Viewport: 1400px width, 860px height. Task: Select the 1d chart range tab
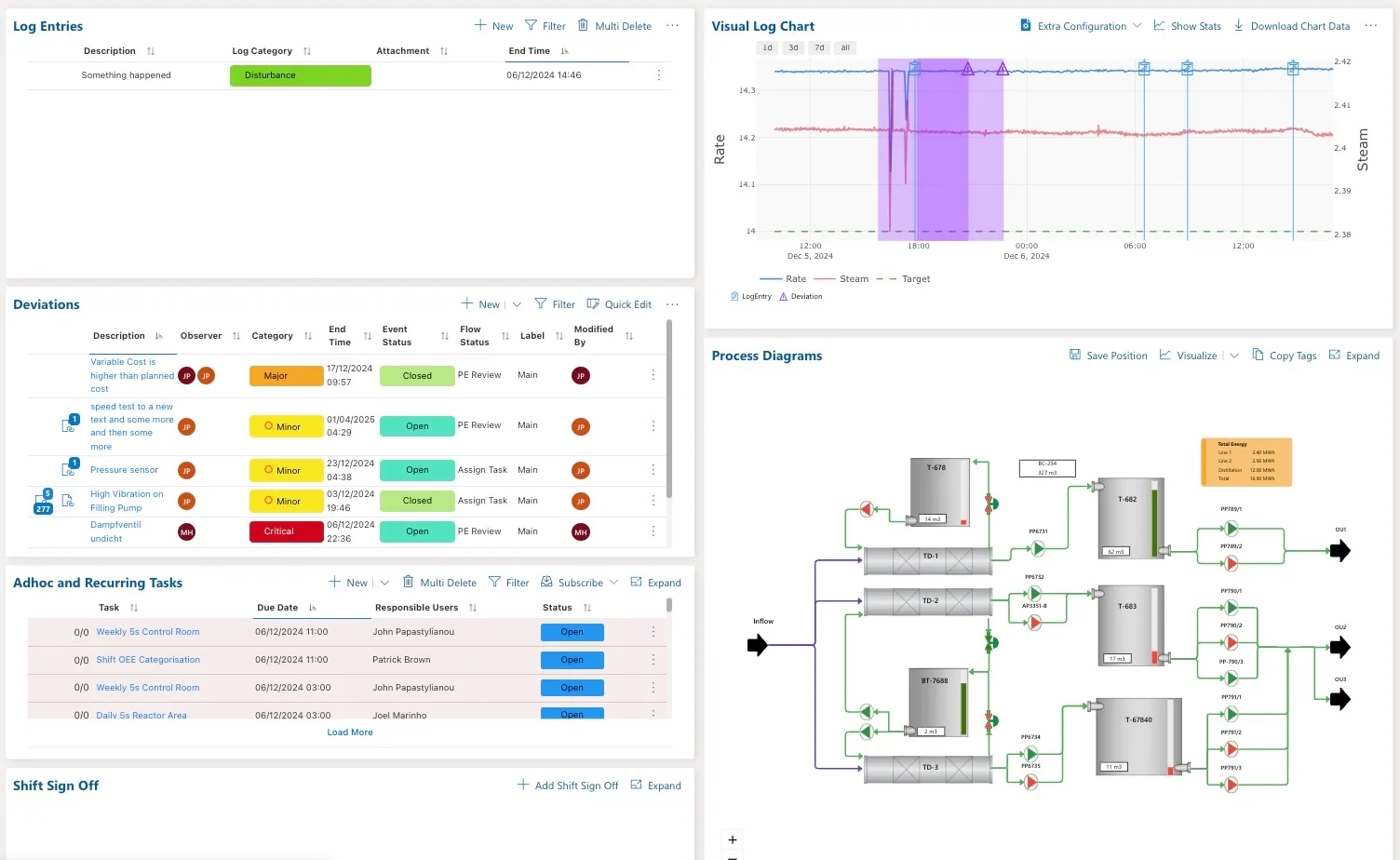coord(767,47)
